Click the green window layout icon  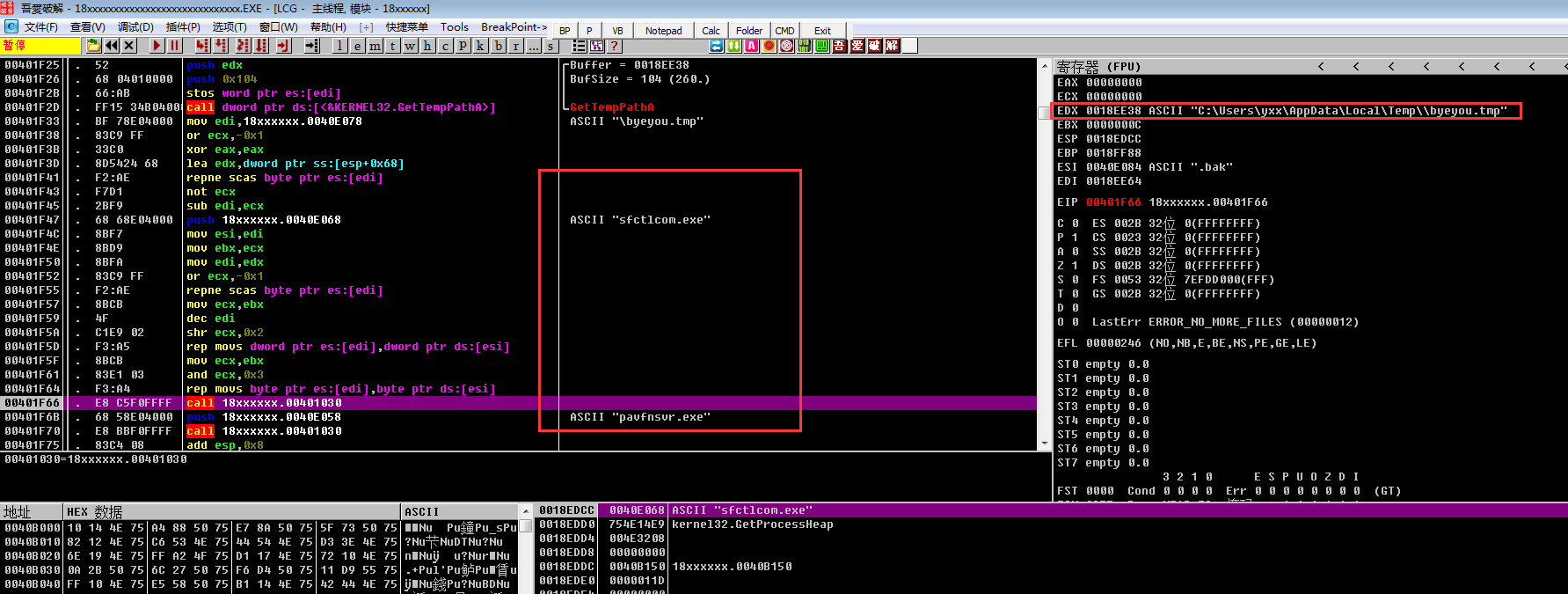pyautogui.click(x=822, y=46)
